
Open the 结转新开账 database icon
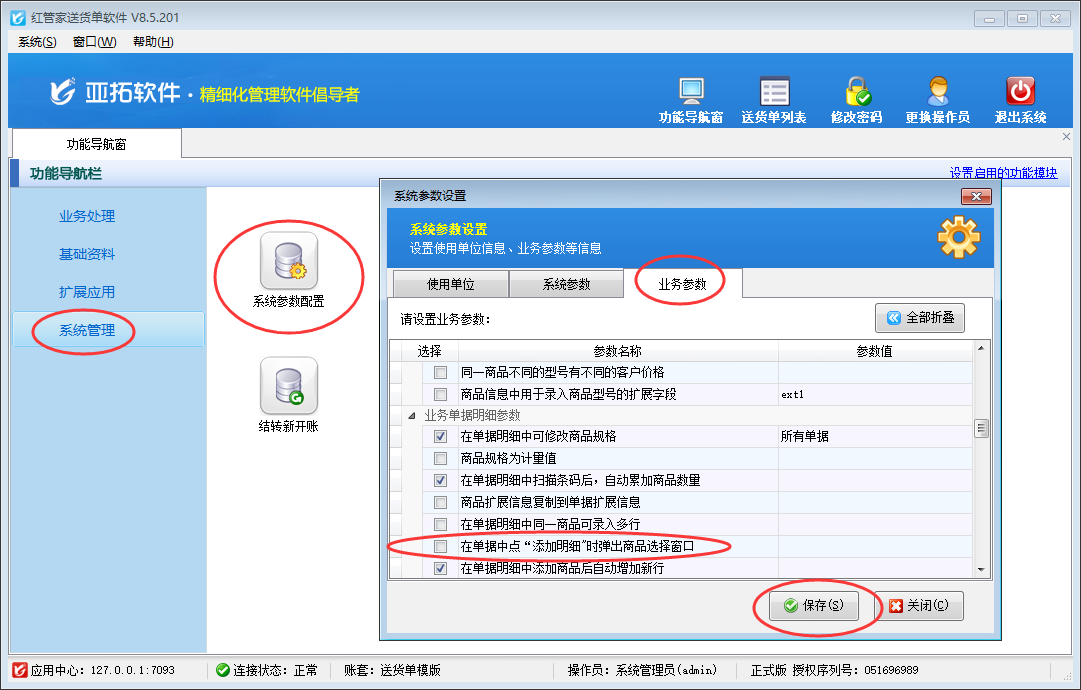point(288,386)
